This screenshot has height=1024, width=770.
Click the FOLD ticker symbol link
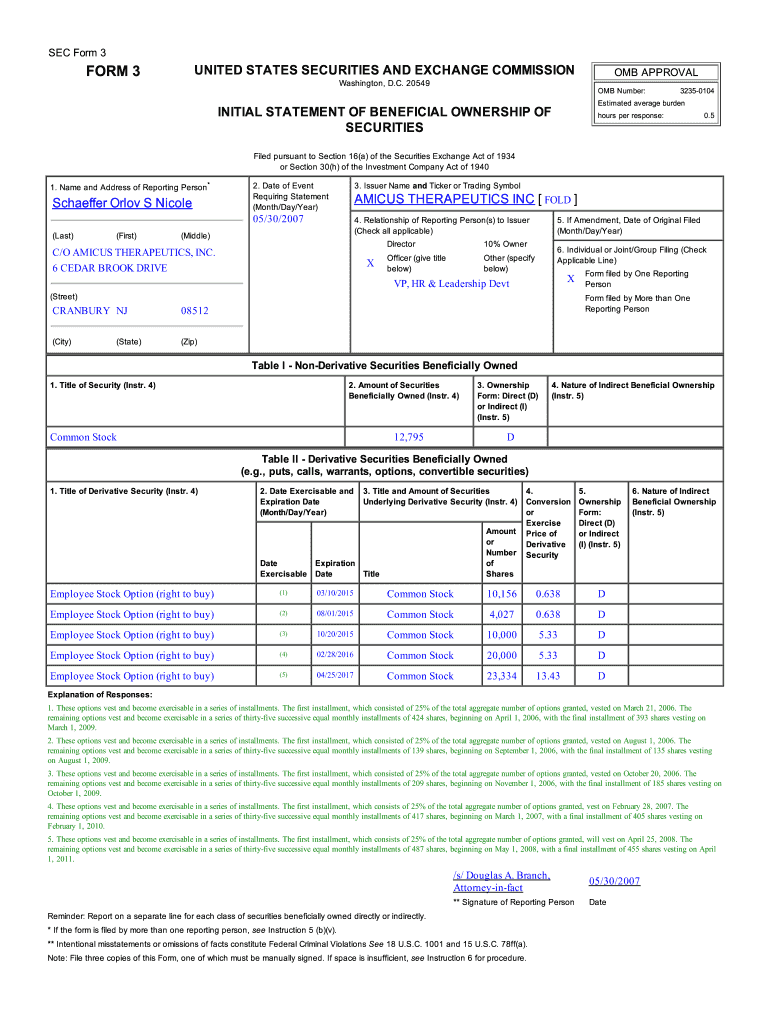pyautogui.click(x=557, y=199)
